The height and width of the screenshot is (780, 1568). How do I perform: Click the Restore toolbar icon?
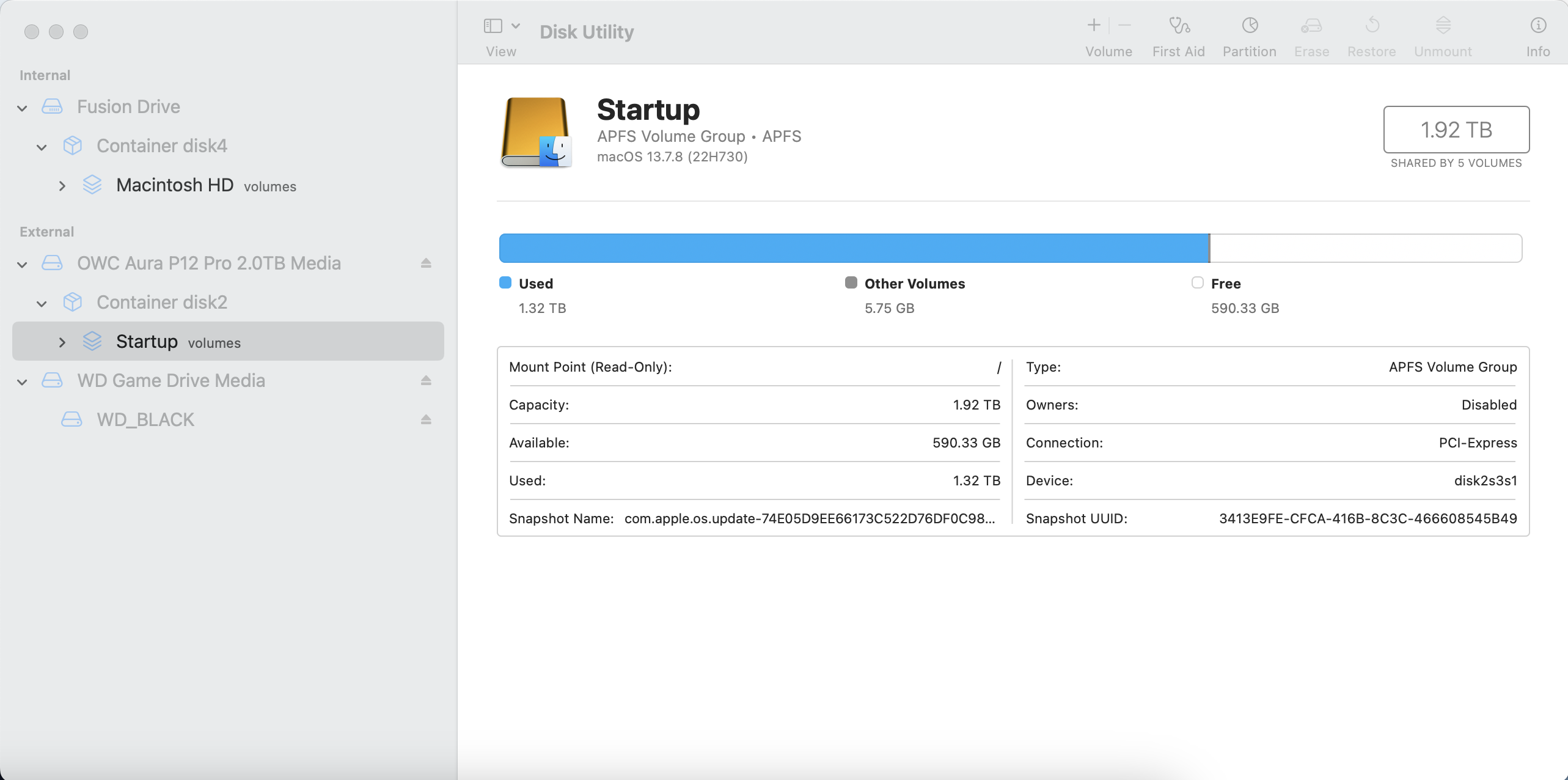(1372, 25)
